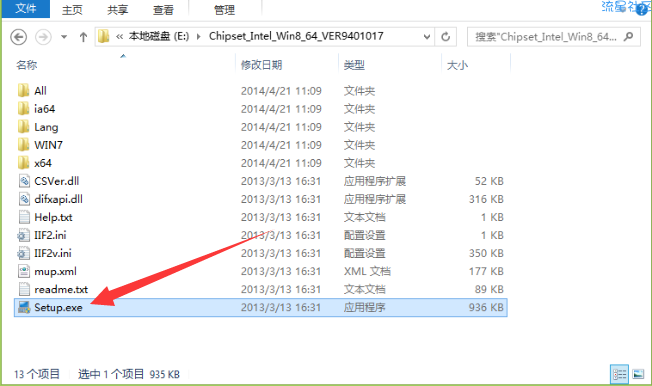This screenshot has width=652, height=386.
Task: Go up one folder level arrow
Action: tap(83, 37)
